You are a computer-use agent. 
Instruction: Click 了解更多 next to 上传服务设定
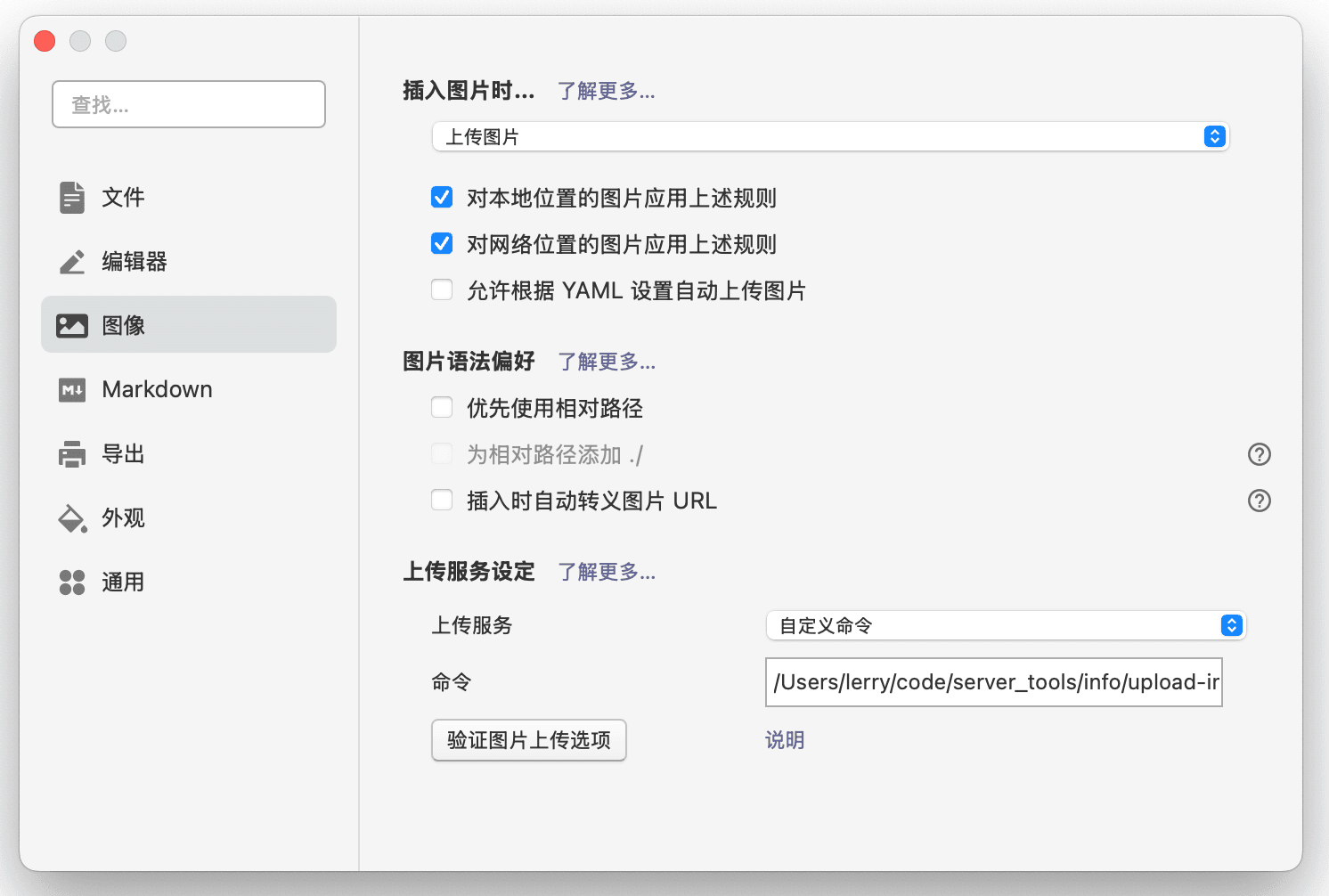tap(607, 572)
